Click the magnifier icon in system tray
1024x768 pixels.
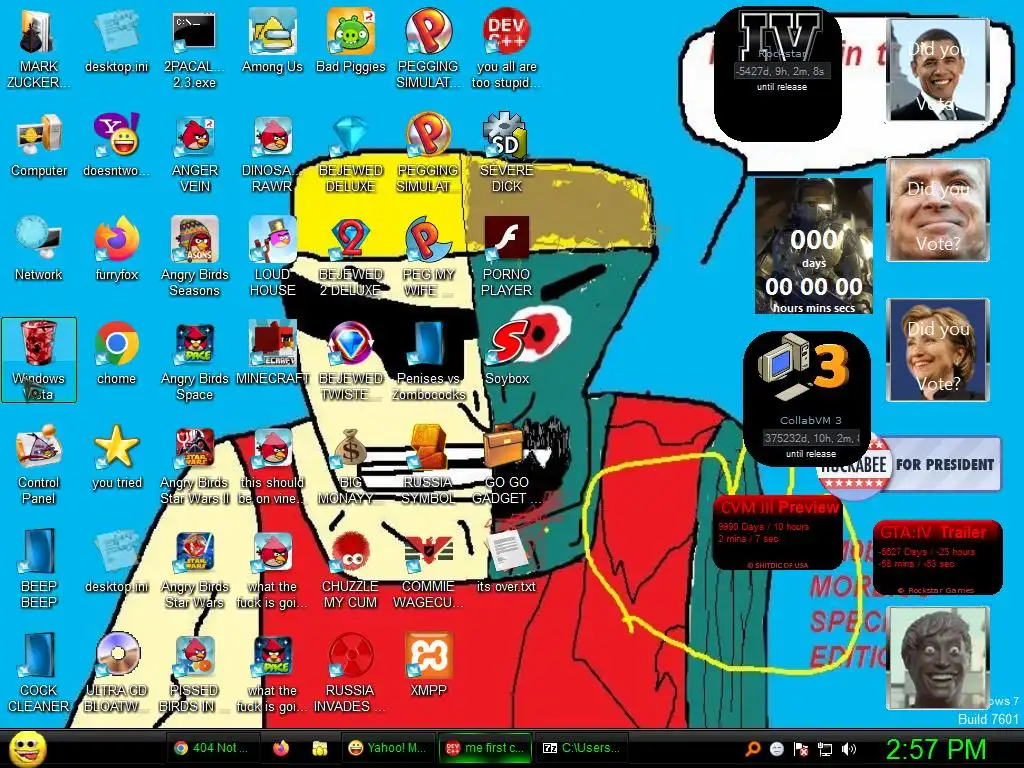(x=753, y=748)
